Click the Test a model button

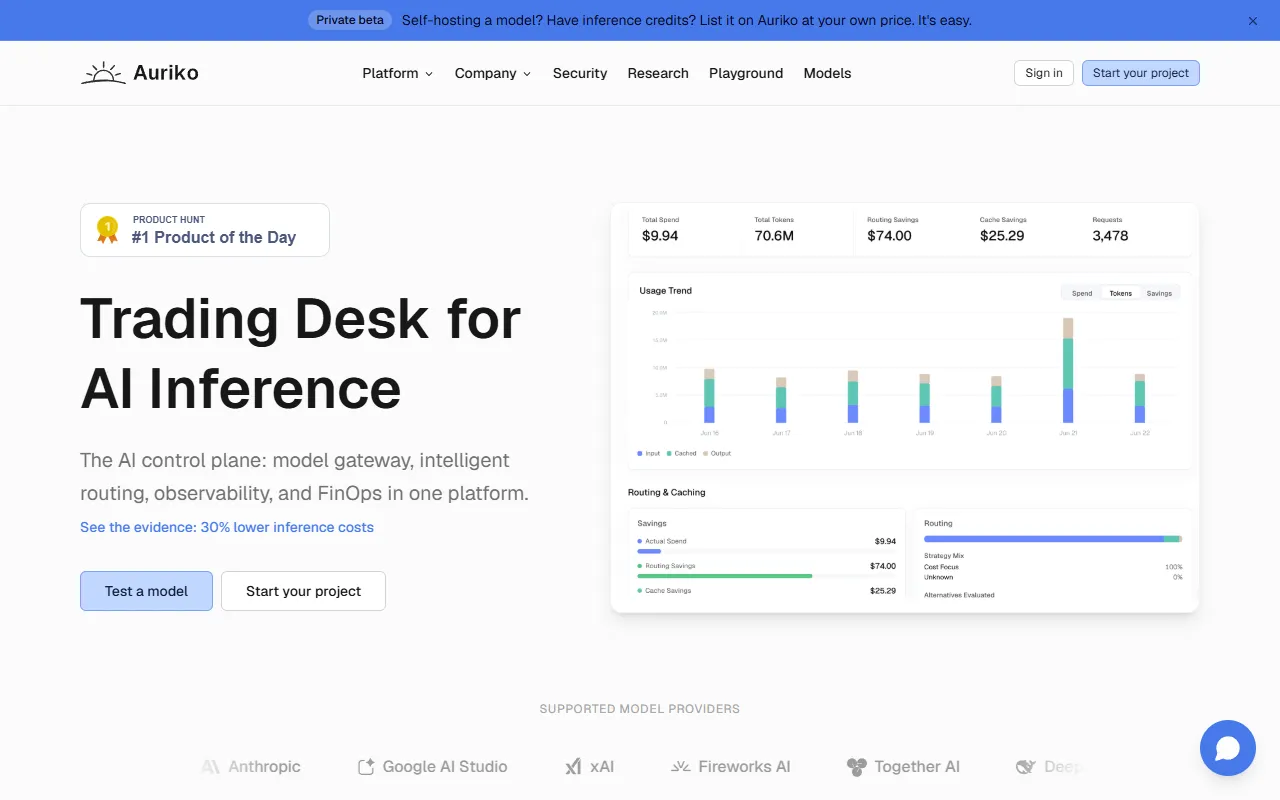pyautogui.click(x=146, y=591)
